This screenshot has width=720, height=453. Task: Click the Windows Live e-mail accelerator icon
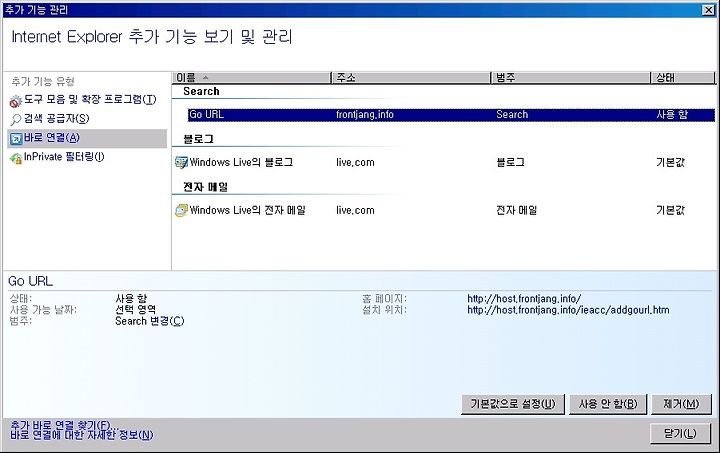(x=182, y=210)
